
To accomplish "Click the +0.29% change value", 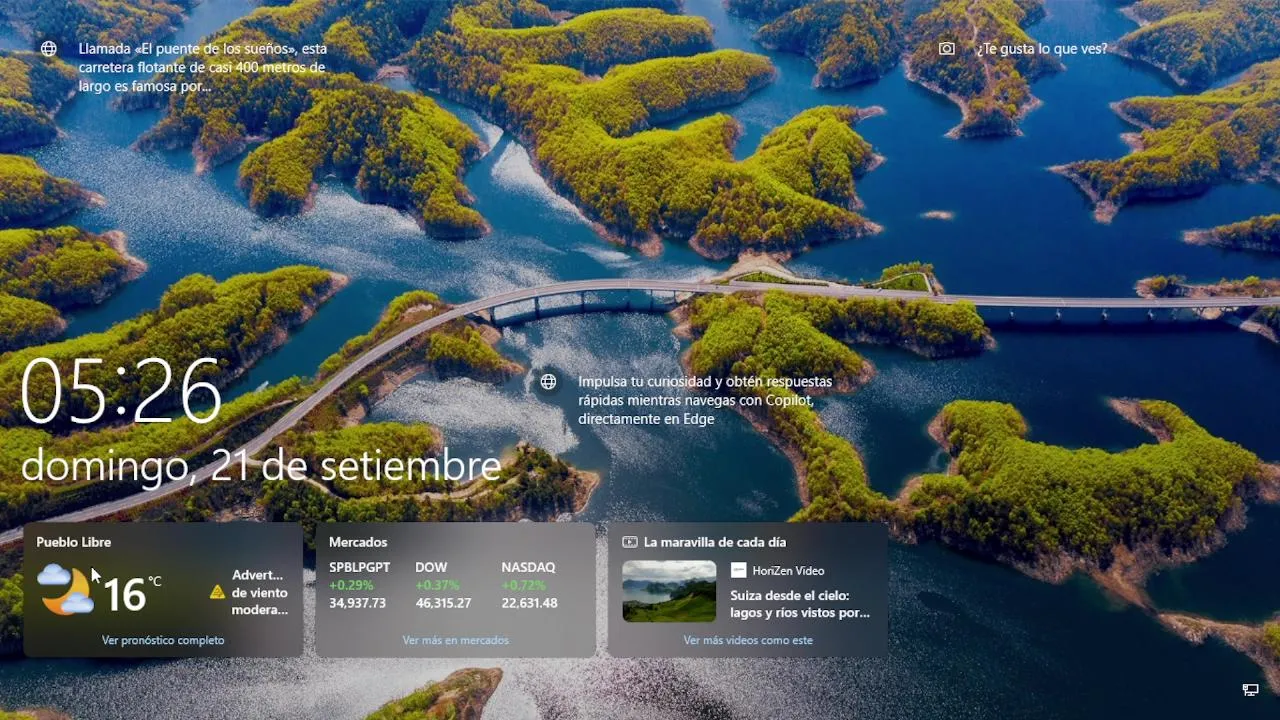I will [351, 585].
